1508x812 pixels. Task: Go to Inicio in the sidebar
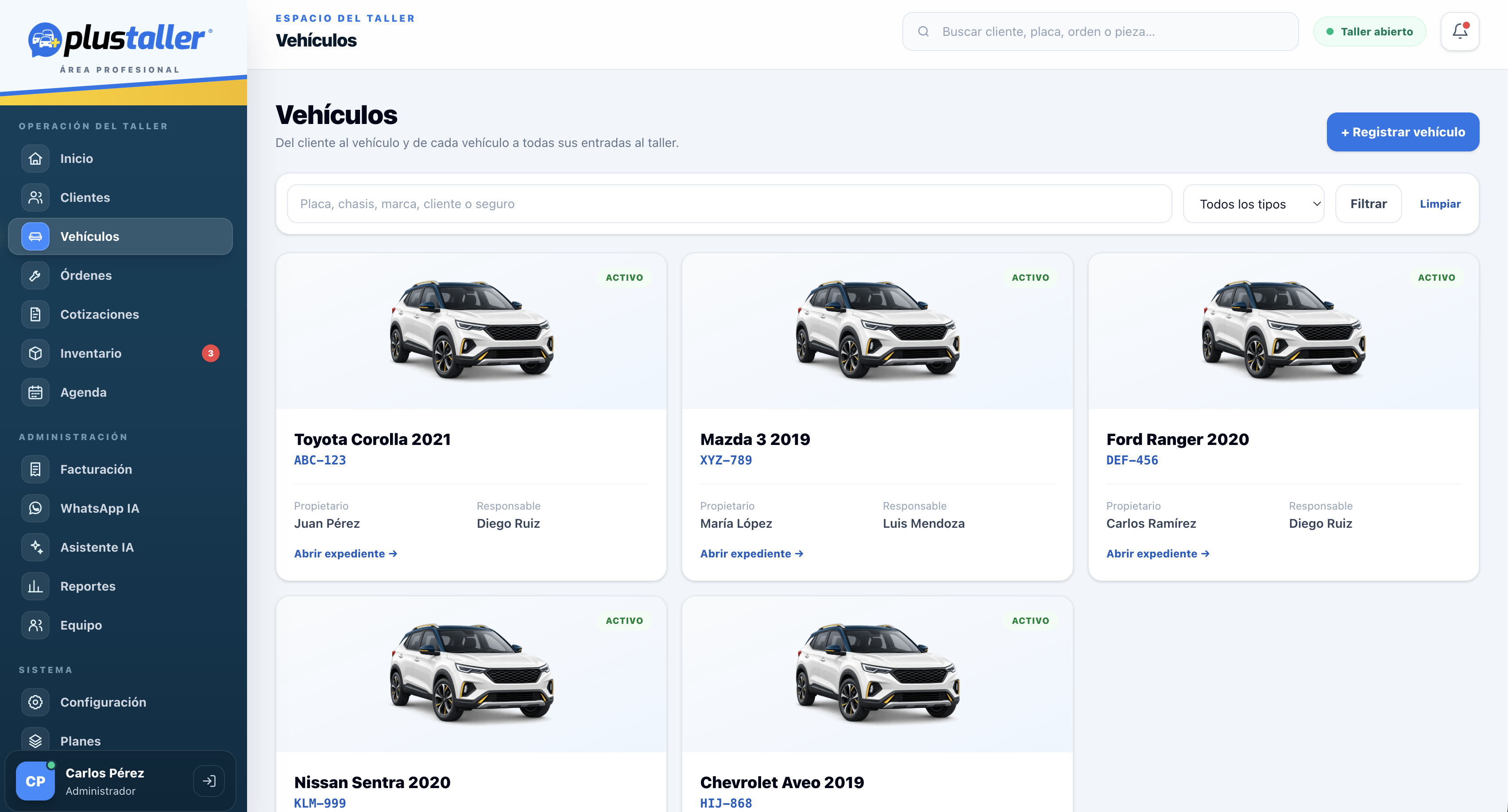pyautogui.click(x=120, y=159)
